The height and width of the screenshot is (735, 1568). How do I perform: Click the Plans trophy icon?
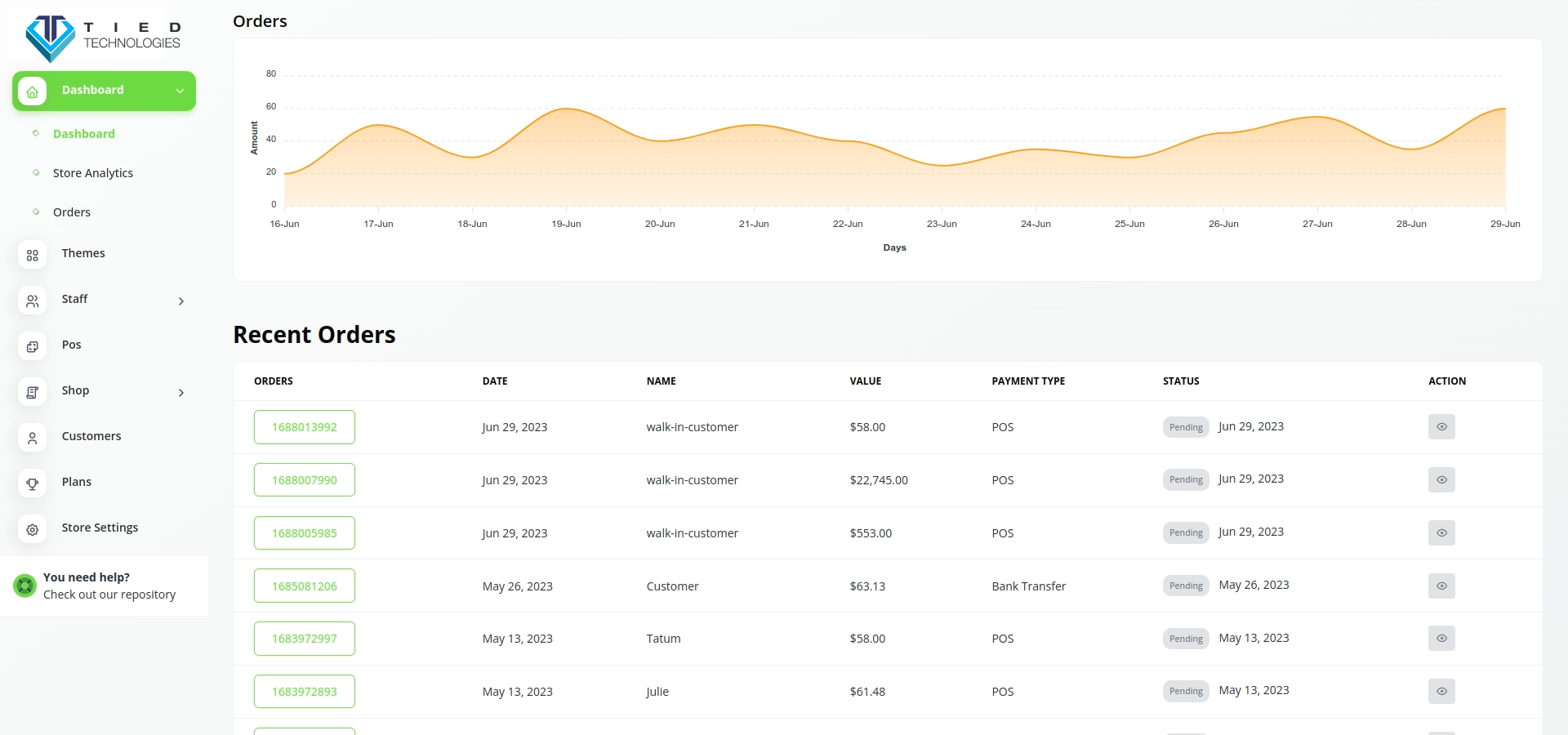[x=33, y=483]
